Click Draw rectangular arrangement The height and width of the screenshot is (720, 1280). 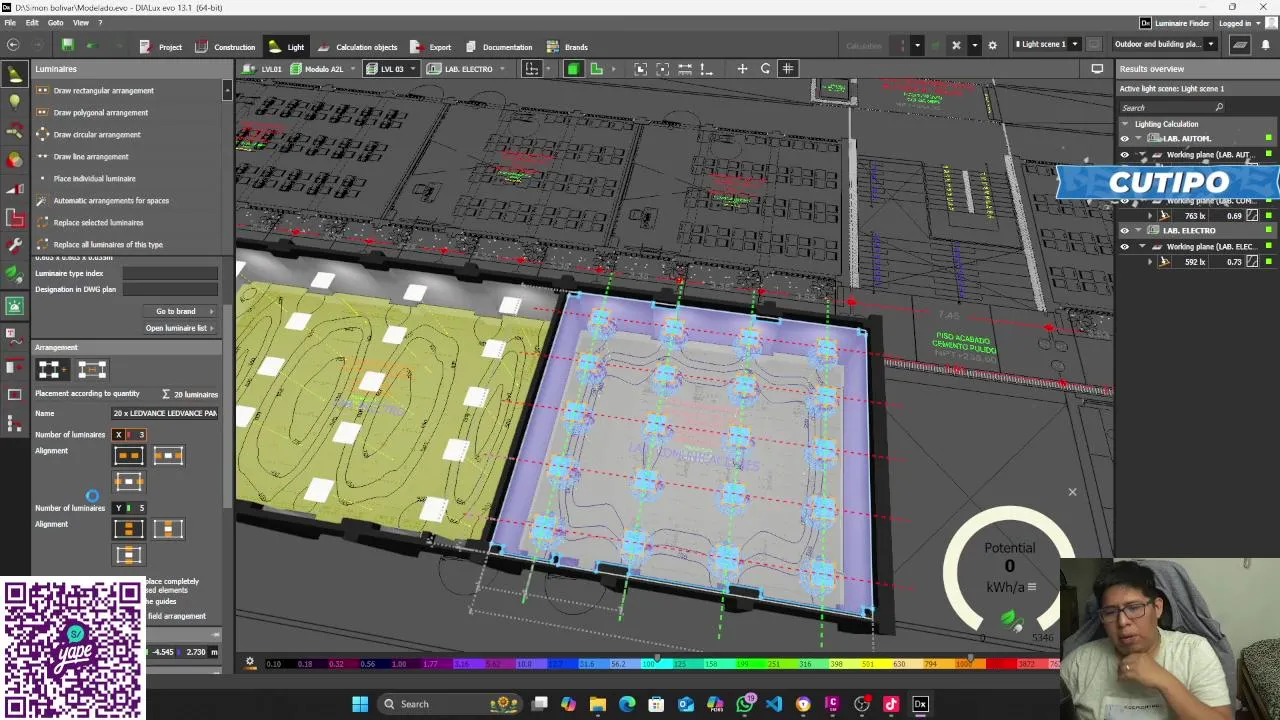tap(103, 91)
